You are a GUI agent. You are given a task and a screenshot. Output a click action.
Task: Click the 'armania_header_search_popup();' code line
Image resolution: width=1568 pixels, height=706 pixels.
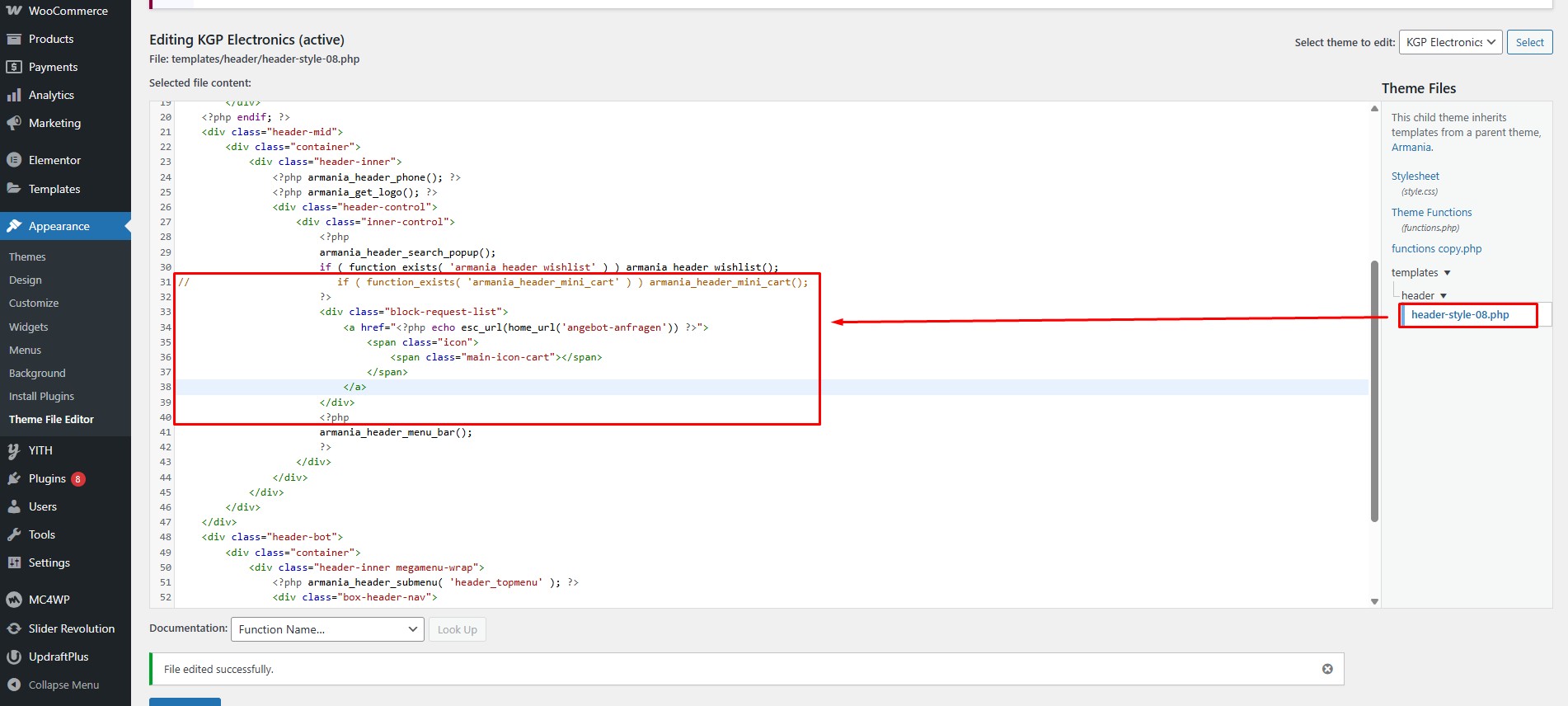(408, 252)
